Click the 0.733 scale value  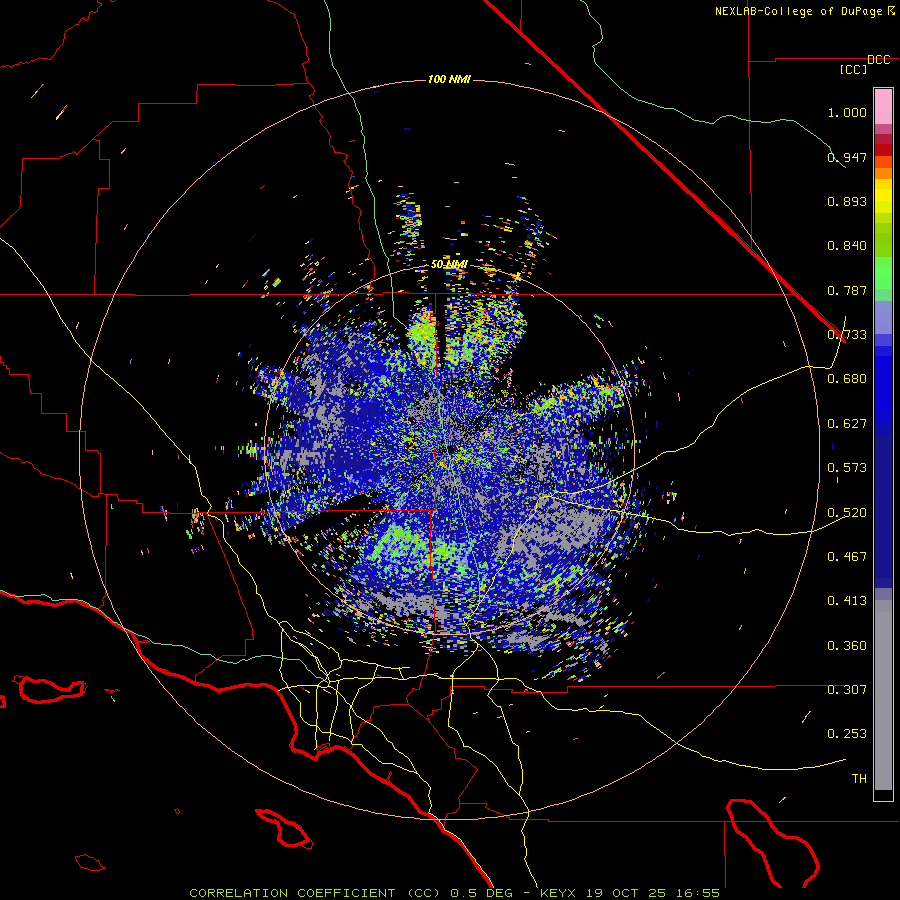847,335
